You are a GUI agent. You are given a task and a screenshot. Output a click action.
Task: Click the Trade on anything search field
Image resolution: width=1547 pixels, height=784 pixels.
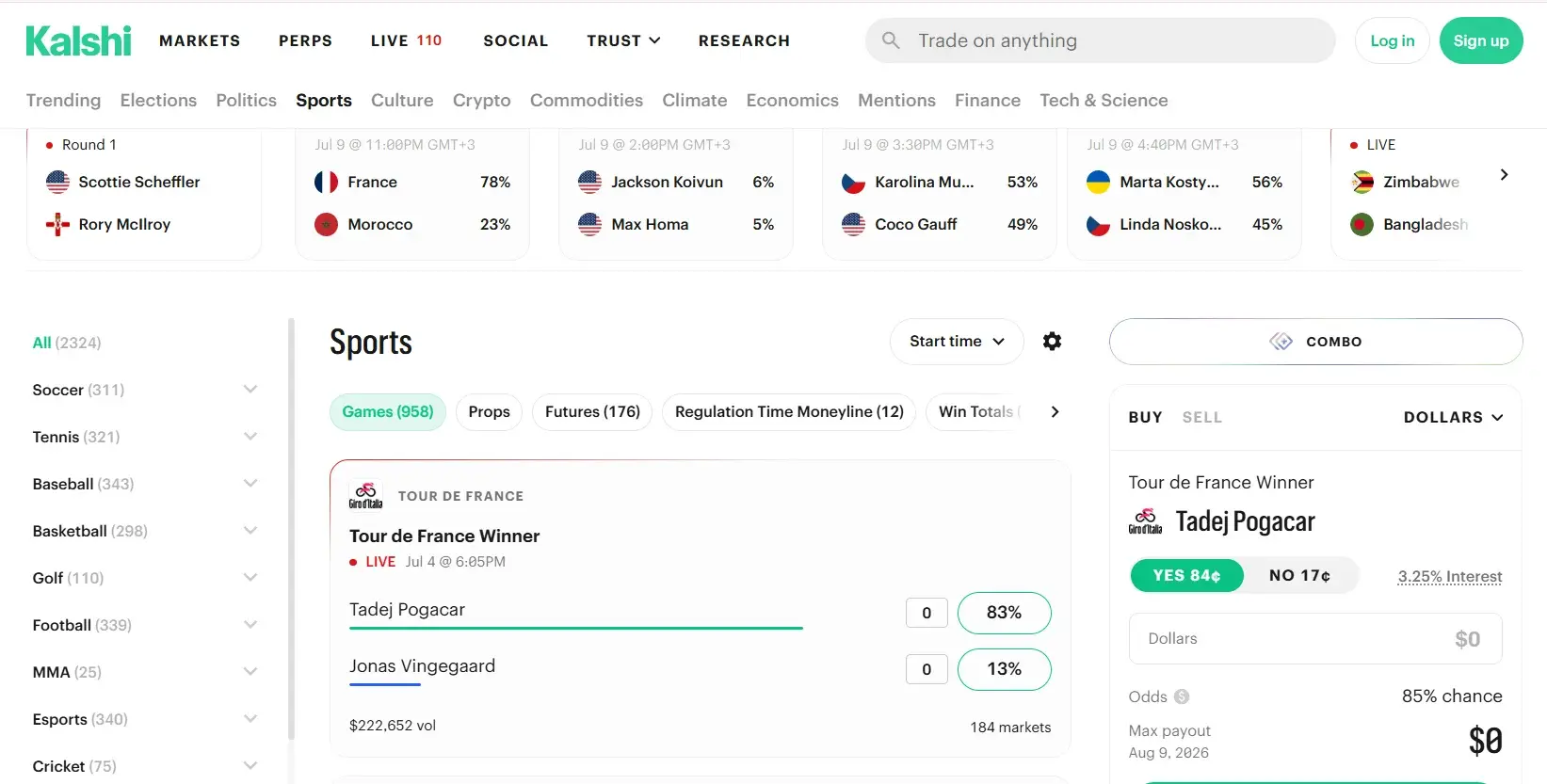(1100, 40)
